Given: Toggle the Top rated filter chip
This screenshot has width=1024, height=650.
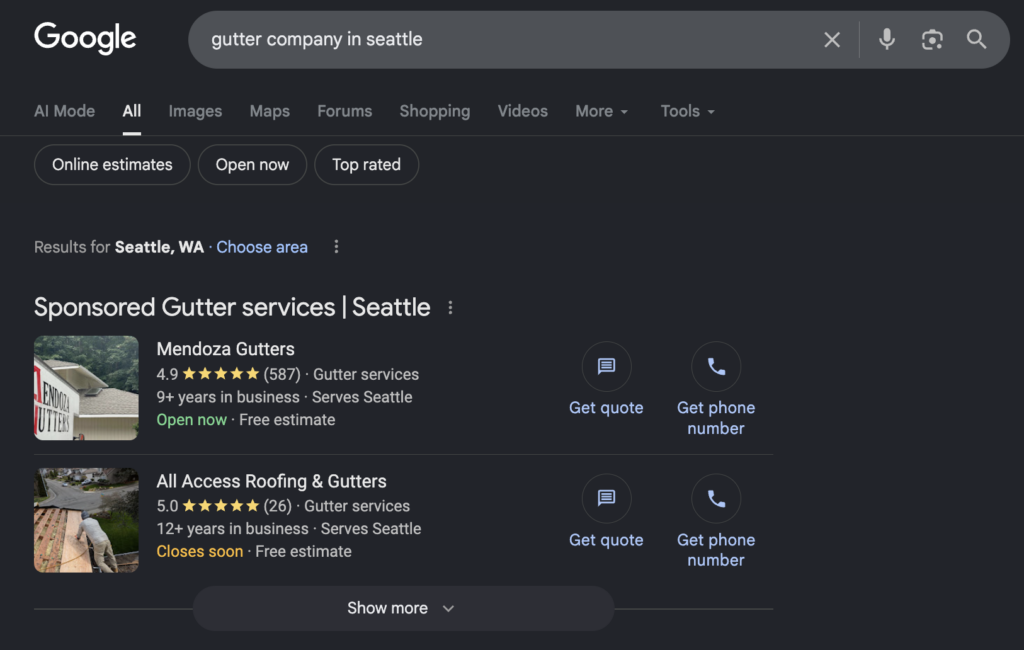Looking at the screenshot, I should tap(366, 165).
